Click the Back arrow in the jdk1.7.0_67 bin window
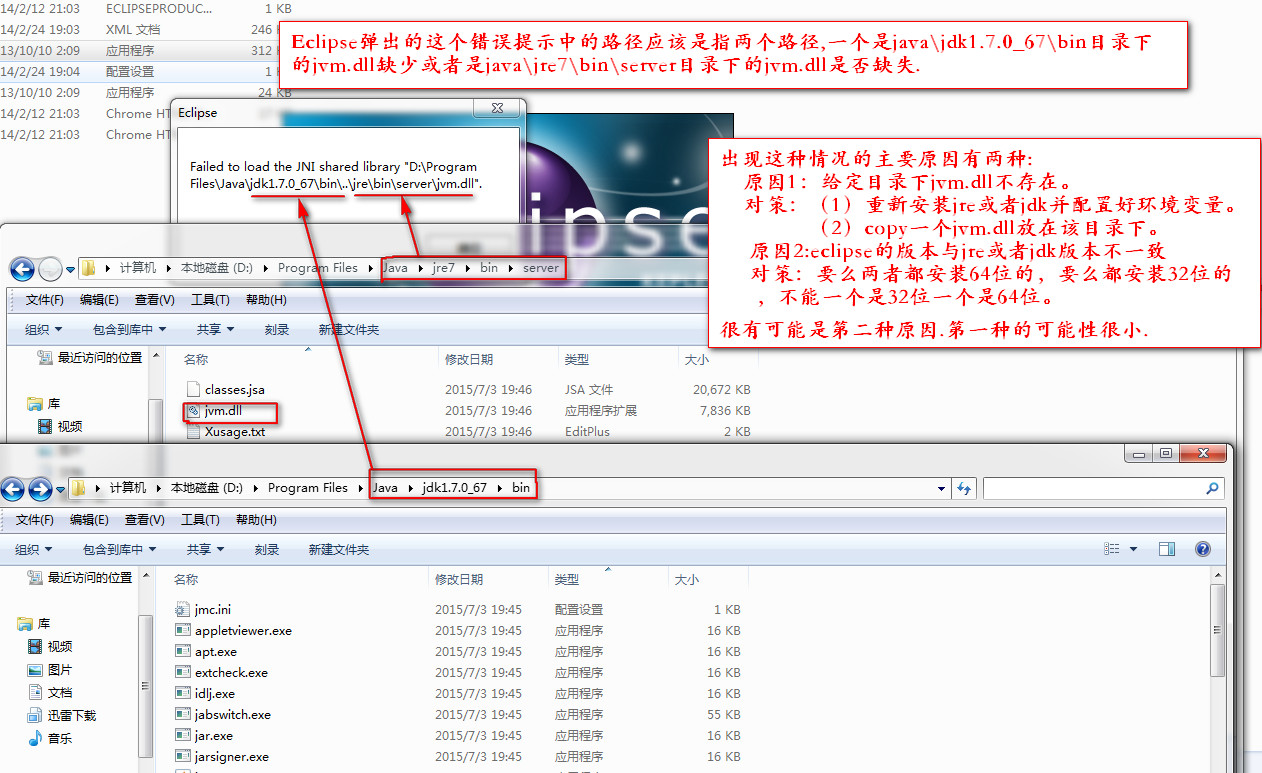Viewport: 1262px width, 773px height. (x=12, y=489)
